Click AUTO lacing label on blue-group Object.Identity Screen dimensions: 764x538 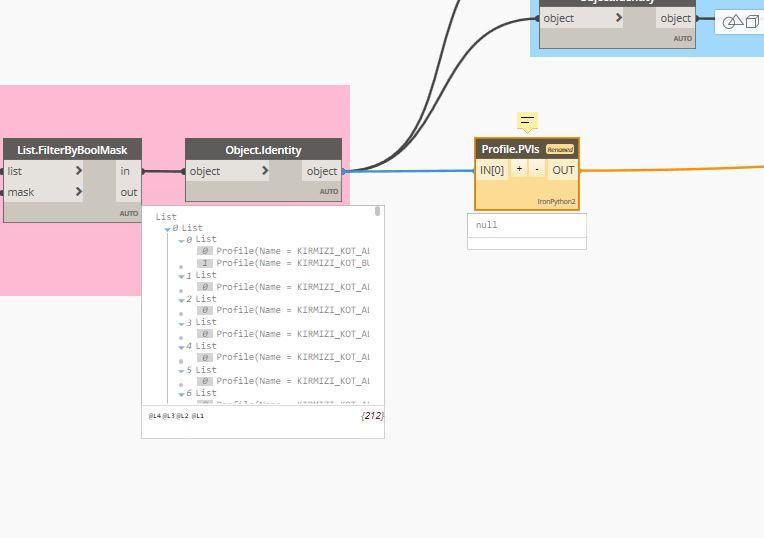(683, 38)
